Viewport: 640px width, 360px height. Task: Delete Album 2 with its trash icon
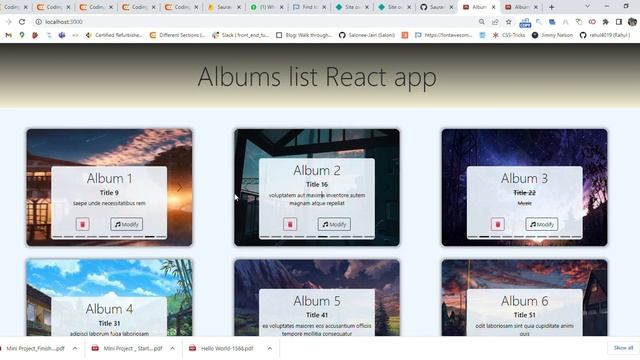pyautogui.click(x=290, y=224)
